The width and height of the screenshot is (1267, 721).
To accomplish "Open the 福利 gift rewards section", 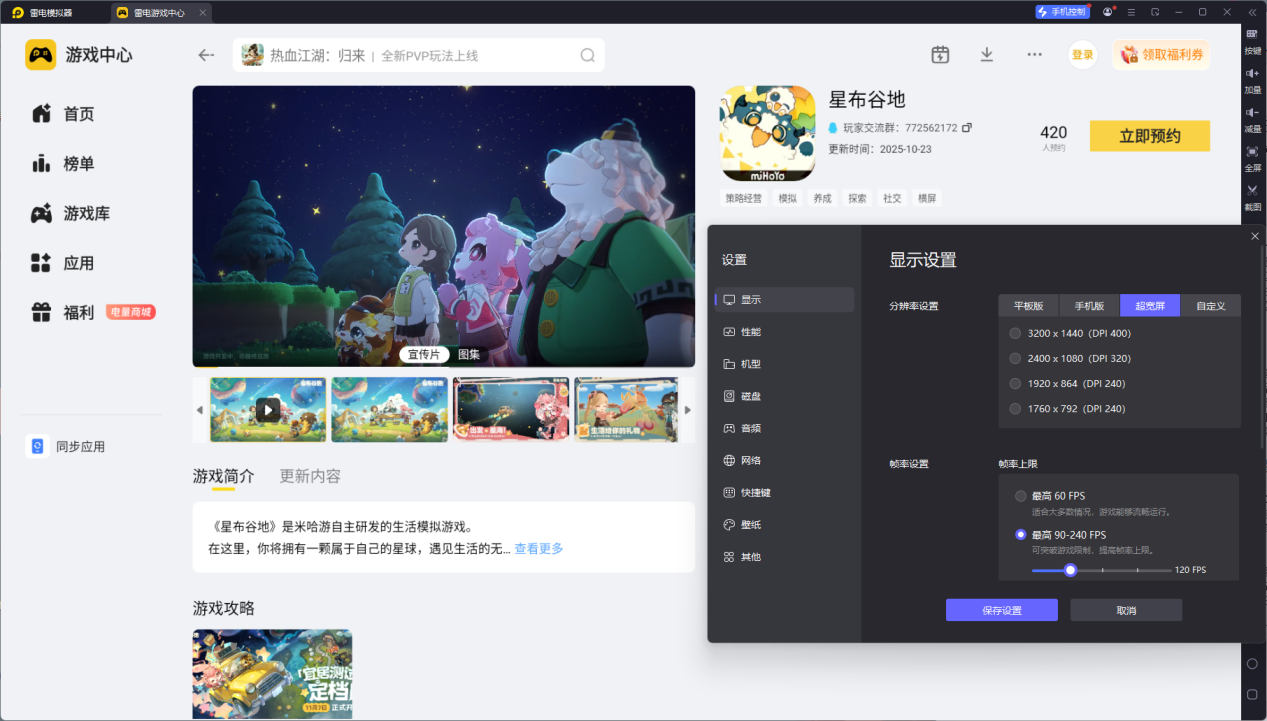I will click(x=62, y=313).
